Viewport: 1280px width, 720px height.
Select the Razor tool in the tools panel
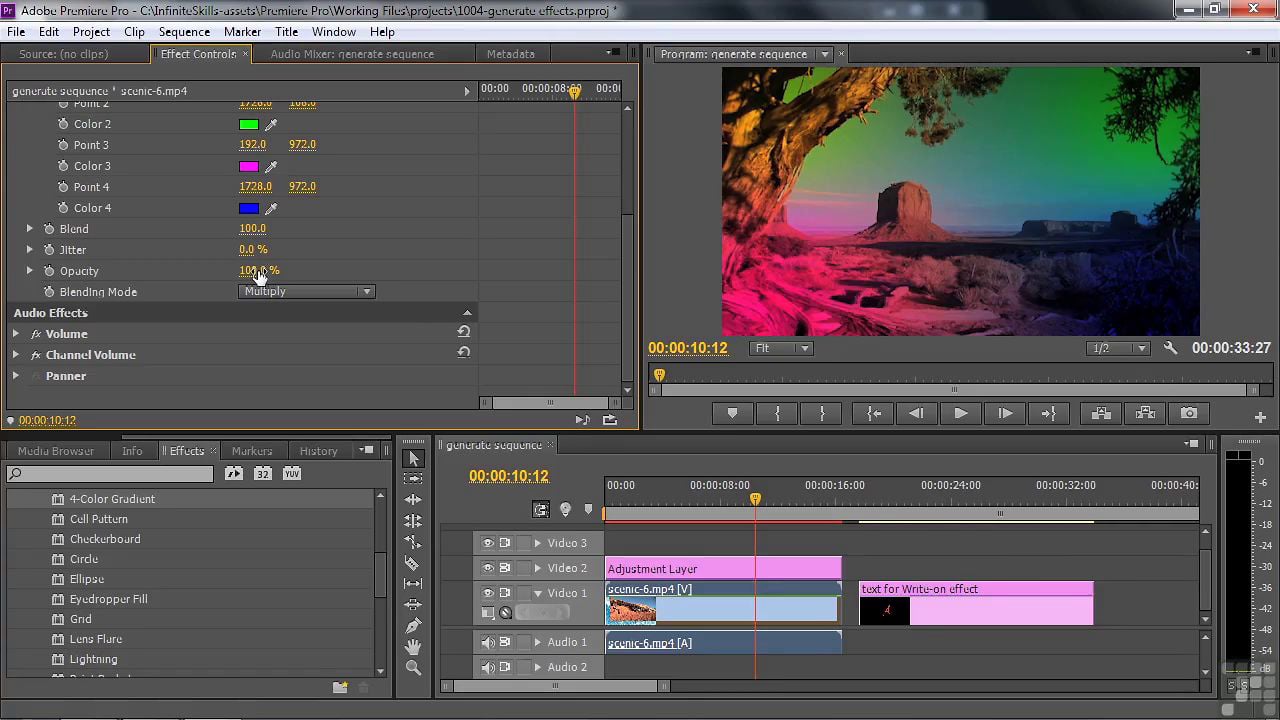click(x=413, y=563)
